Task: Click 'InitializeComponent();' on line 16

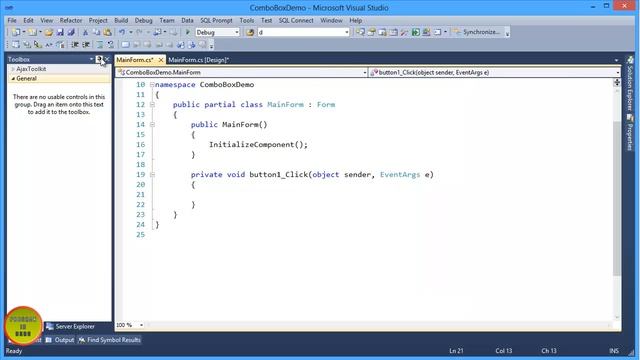Action: (x=258, y=145)
